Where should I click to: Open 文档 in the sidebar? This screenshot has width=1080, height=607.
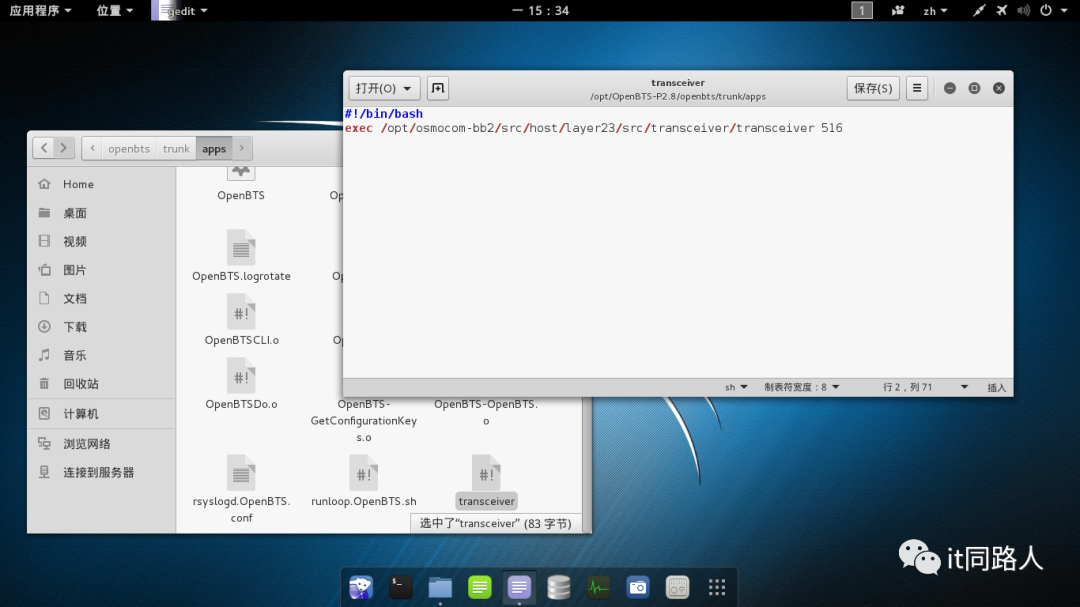[101, 298]
